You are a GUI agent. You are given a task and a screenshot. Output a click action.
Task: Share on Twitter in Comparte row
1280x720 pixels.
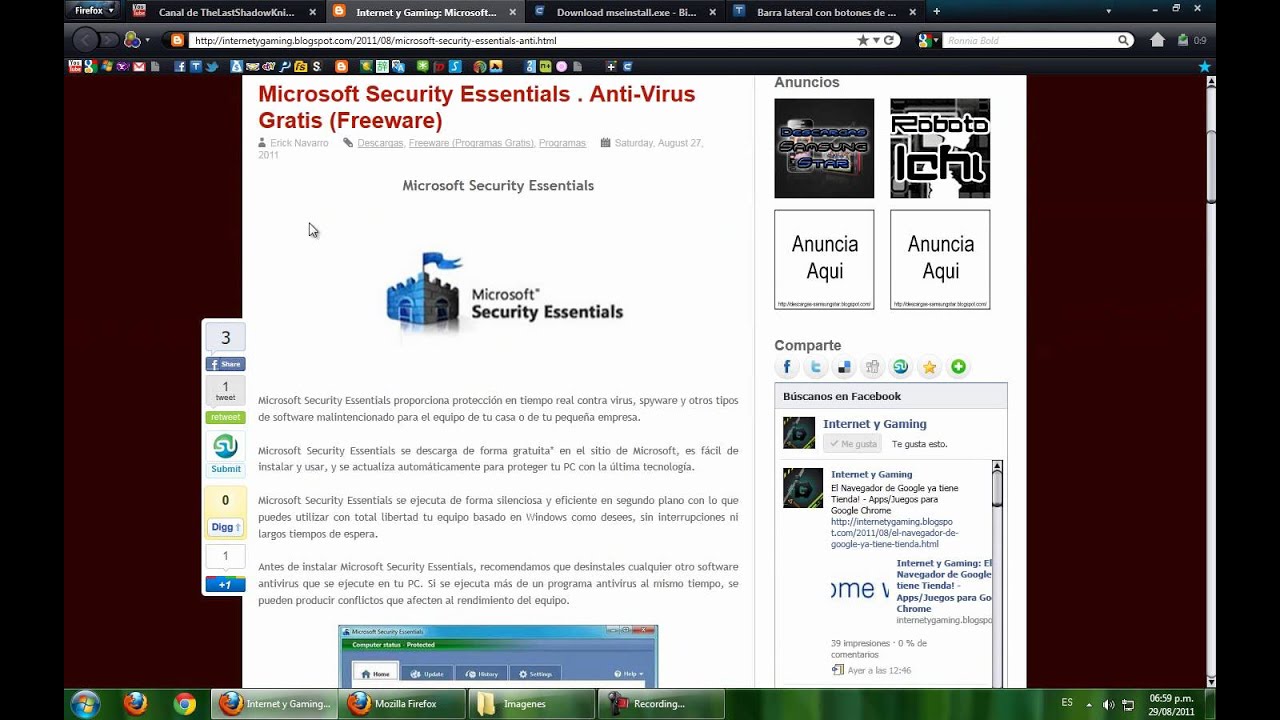click(x=816, y=367)
